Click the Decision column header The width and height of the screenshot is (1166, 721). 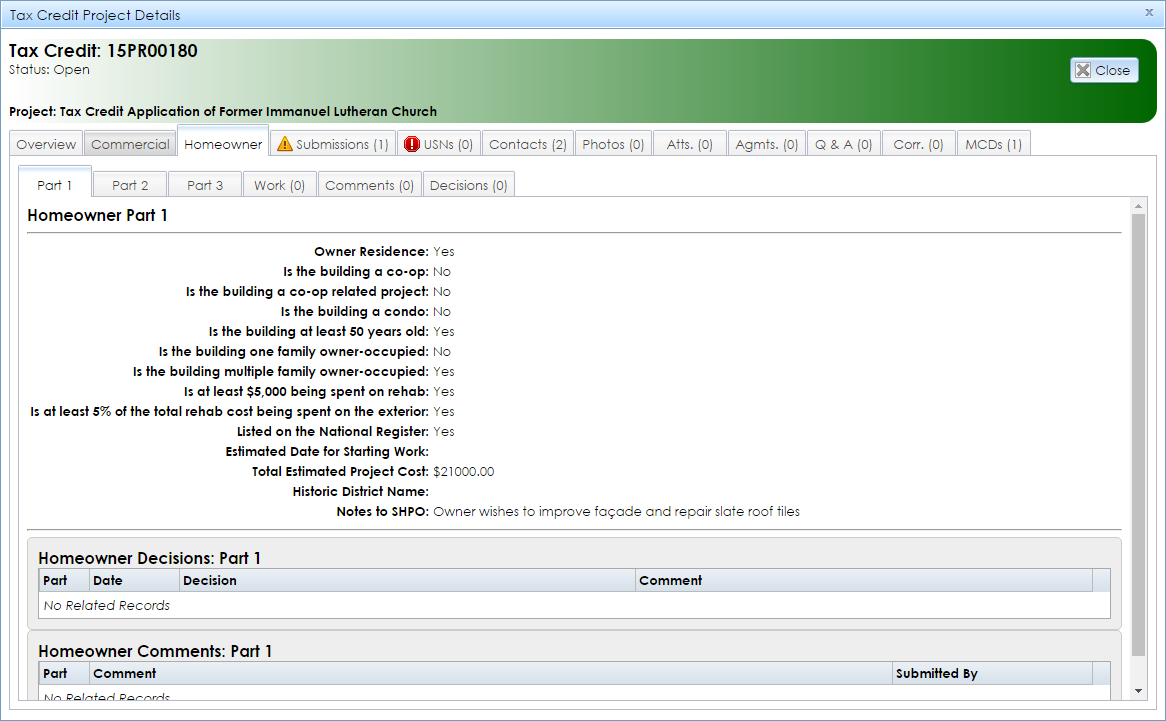pos(407,581)
